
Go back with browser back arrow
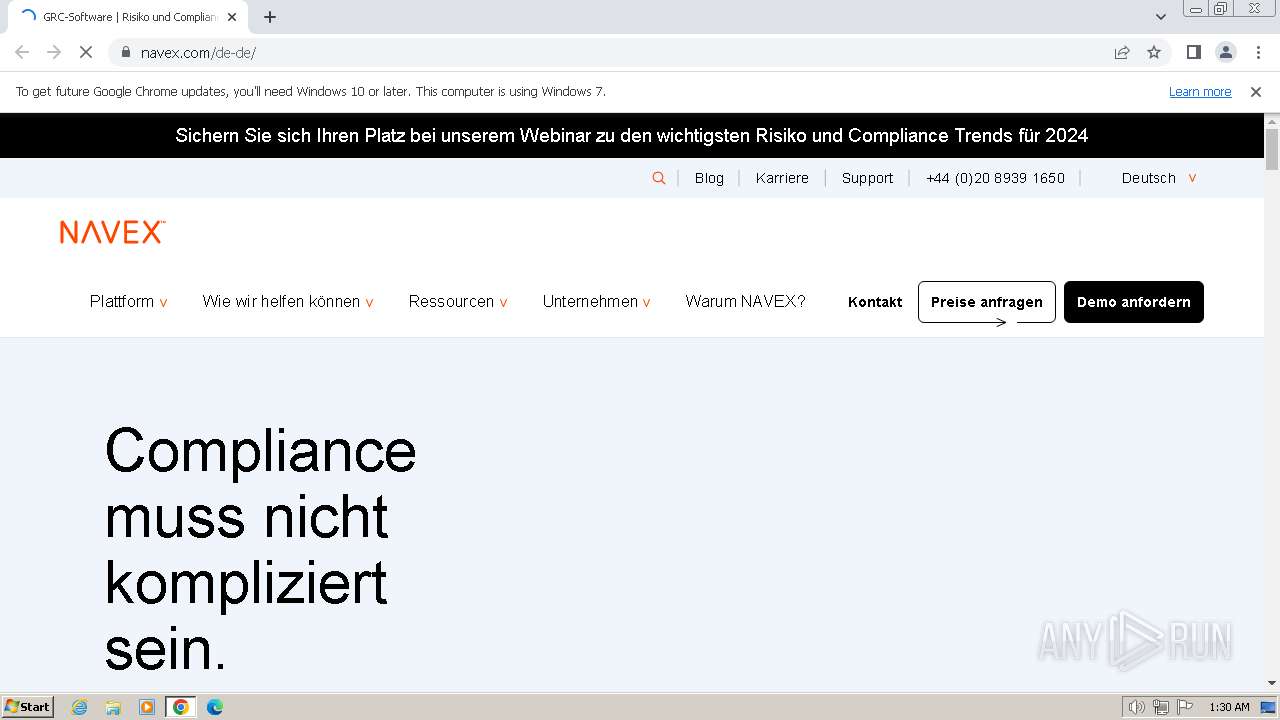point(22,52)
